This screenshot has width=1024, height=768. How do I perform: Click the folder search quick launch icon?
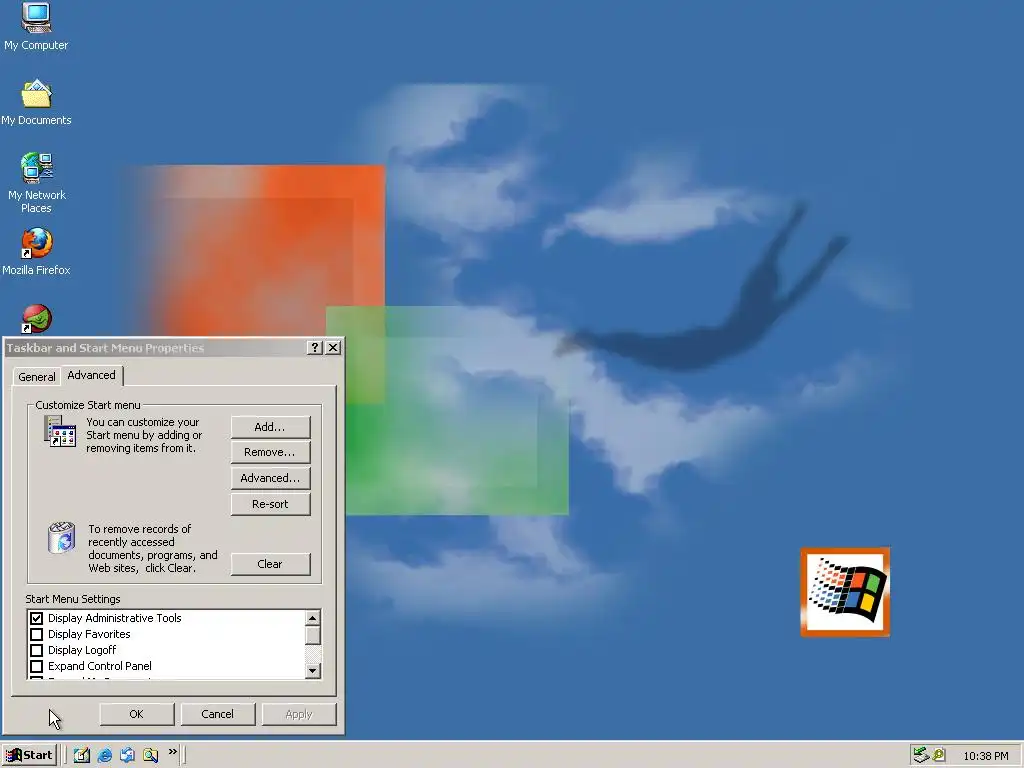[x=150, y=755]
